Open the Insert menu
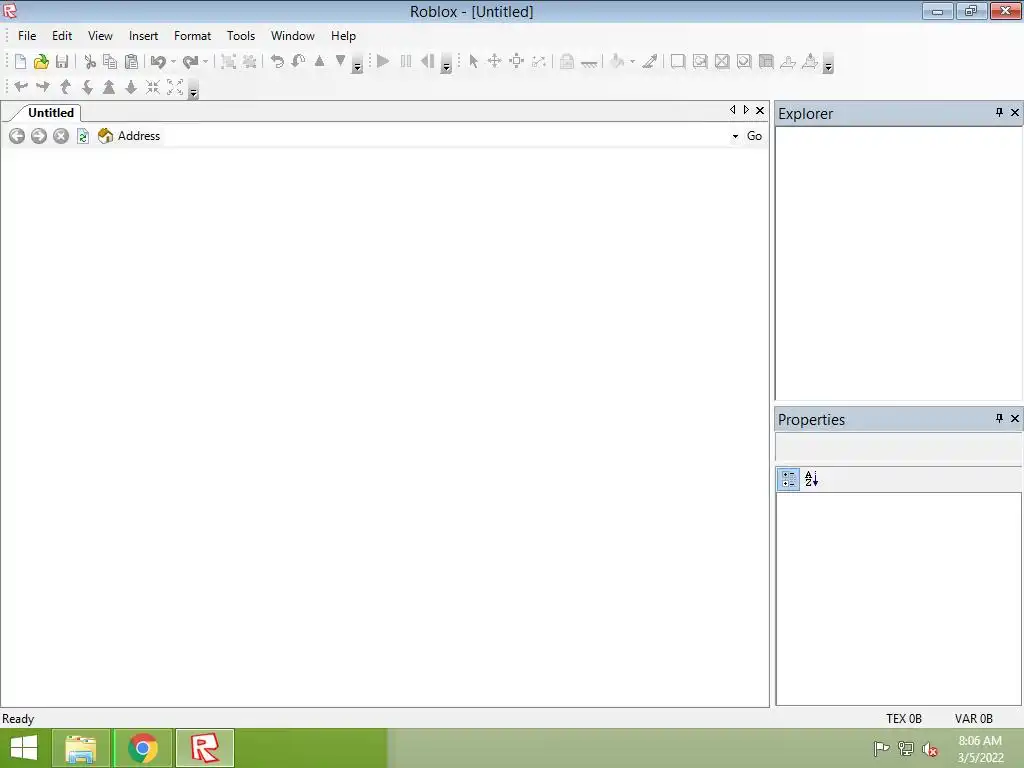This screenshot has height=768, width=1024. [x=143, y=36]
